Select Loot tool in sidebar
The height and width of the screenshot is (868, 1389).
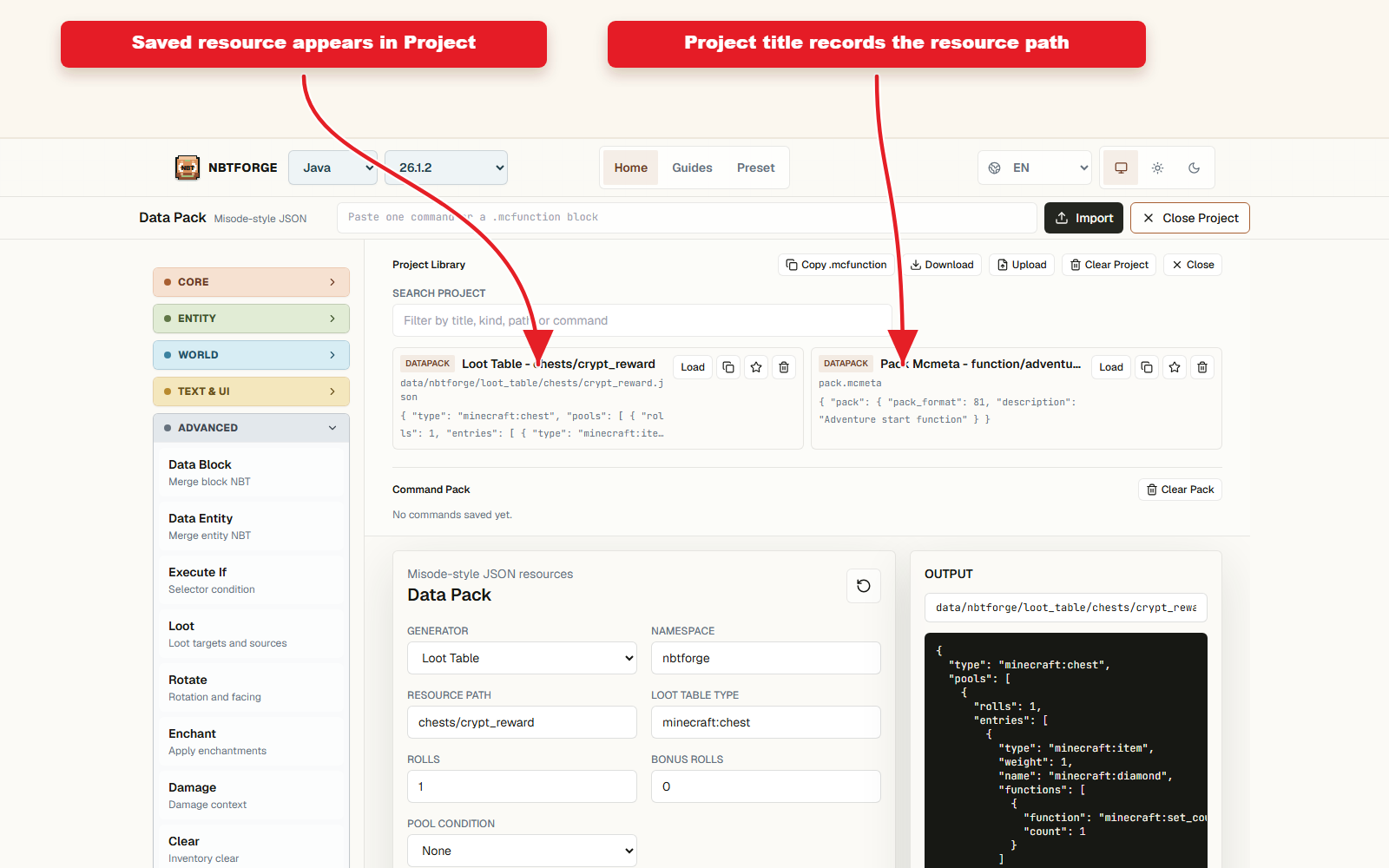pos(251,634)
